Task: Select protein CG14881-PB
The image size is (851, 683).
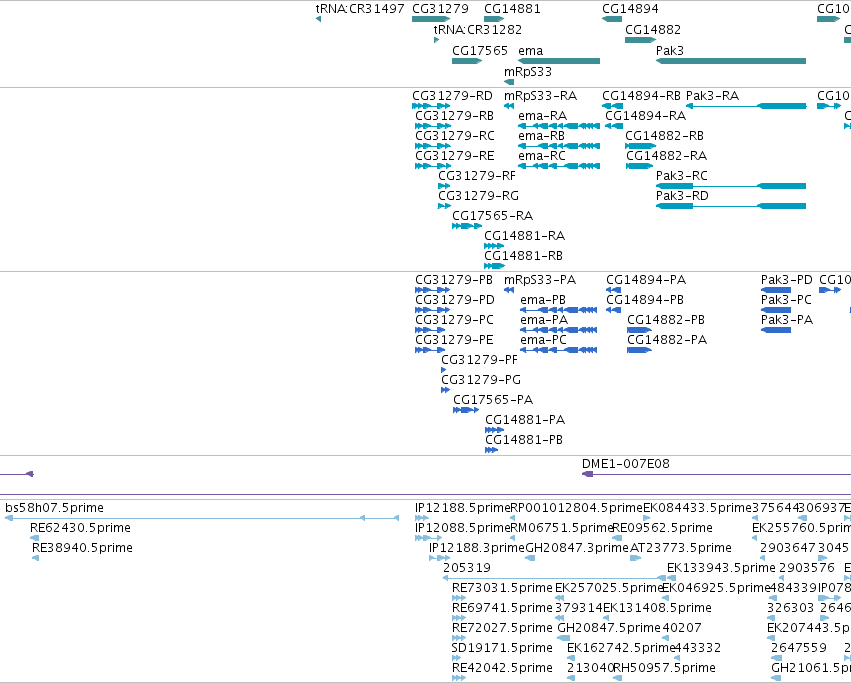Action: click(x=524, y=440)
